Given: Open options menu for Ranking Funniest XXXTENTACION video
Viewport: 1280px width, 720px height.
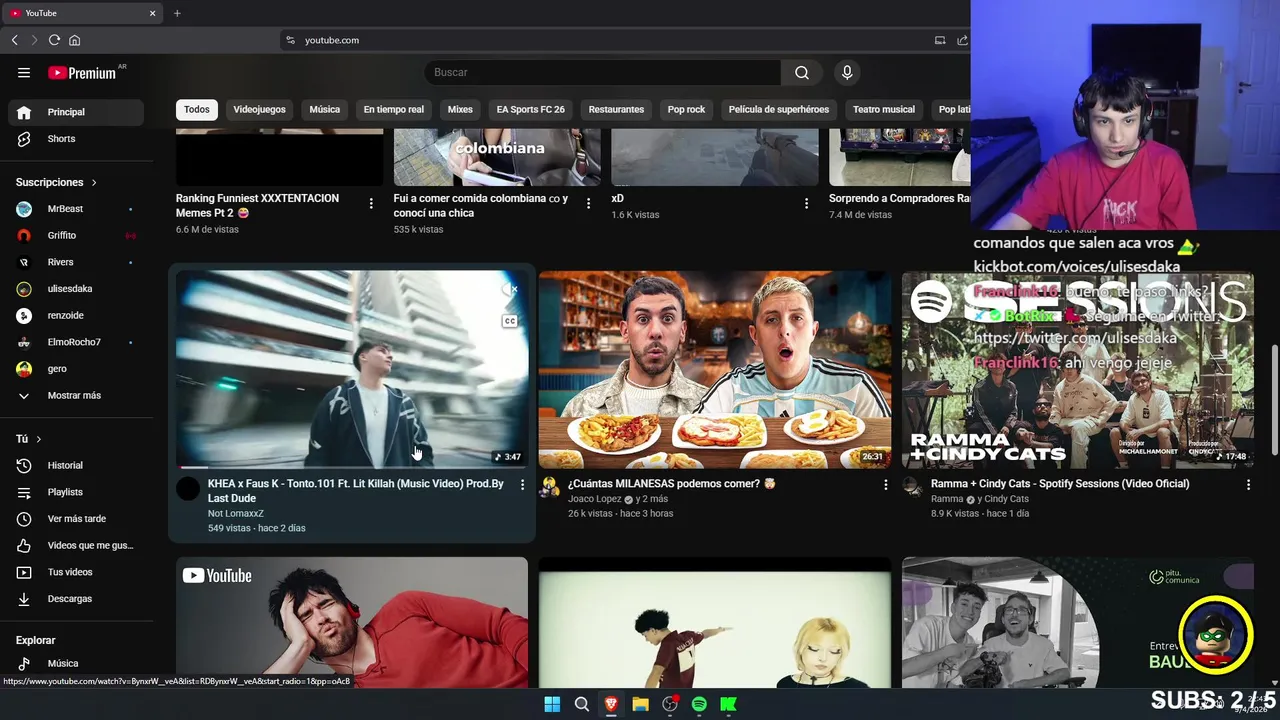Looking at the screenshot, I should pos(371,203).
